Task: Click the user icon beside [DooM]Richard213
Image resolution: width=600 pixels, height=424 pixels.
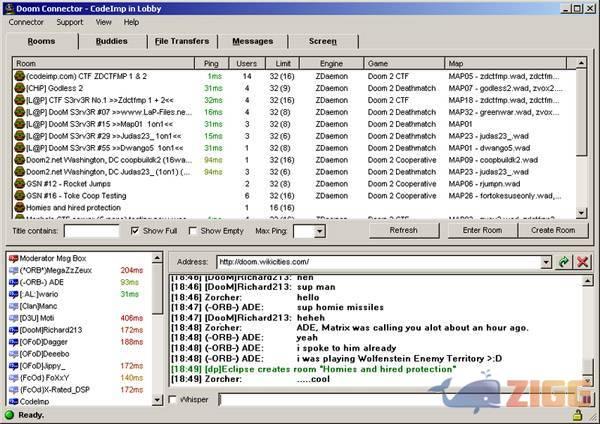Action: tap(13, 330)
